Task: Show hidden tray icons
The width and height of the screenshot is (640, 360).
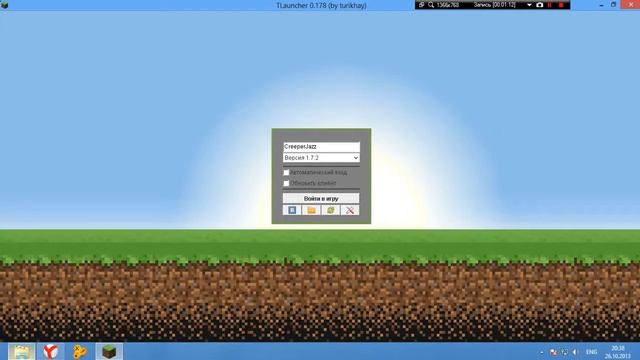Action: (x=542, y=352)
